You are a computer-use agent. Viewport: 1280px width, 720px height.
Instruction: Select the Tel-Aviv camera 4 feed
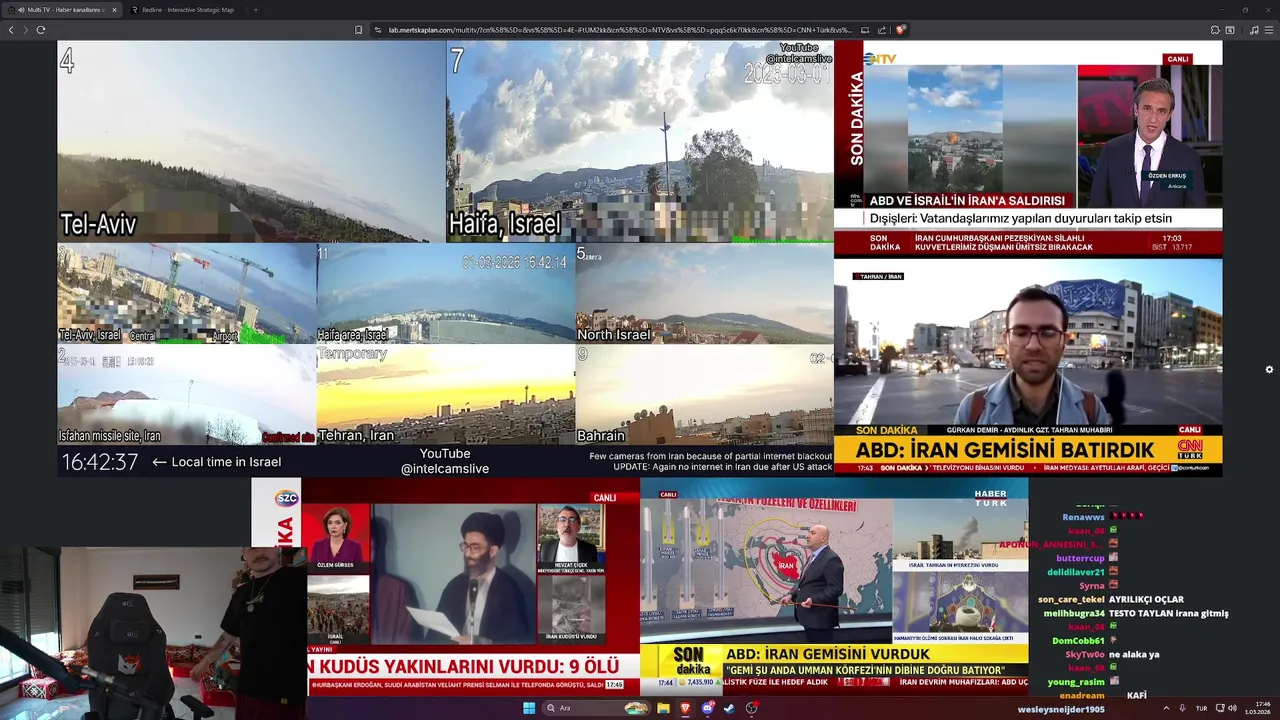coord(251,141)
